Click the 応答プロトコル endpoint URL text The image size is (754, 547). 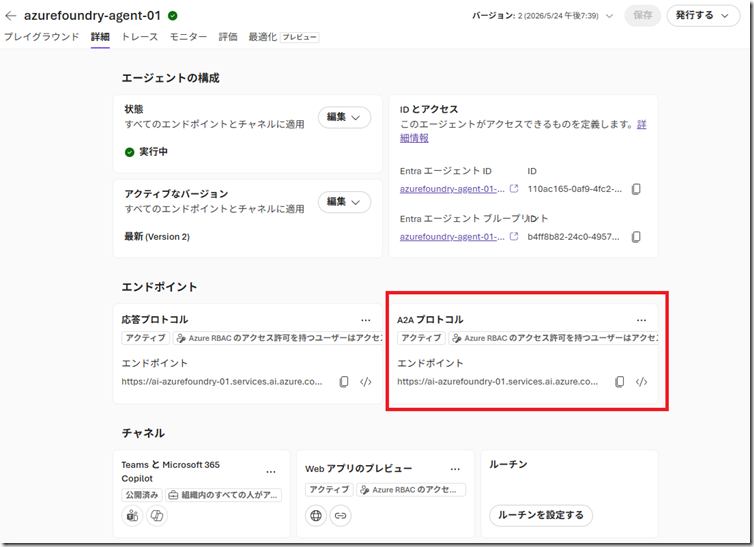click(222, 382)
